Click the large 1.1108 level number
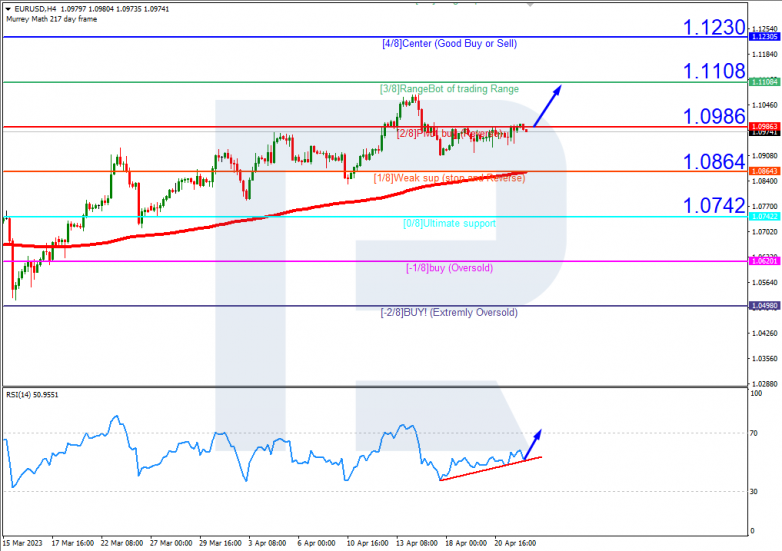Image resolution: width=782 pixels, height=551 pixels. tap(714, 71)
